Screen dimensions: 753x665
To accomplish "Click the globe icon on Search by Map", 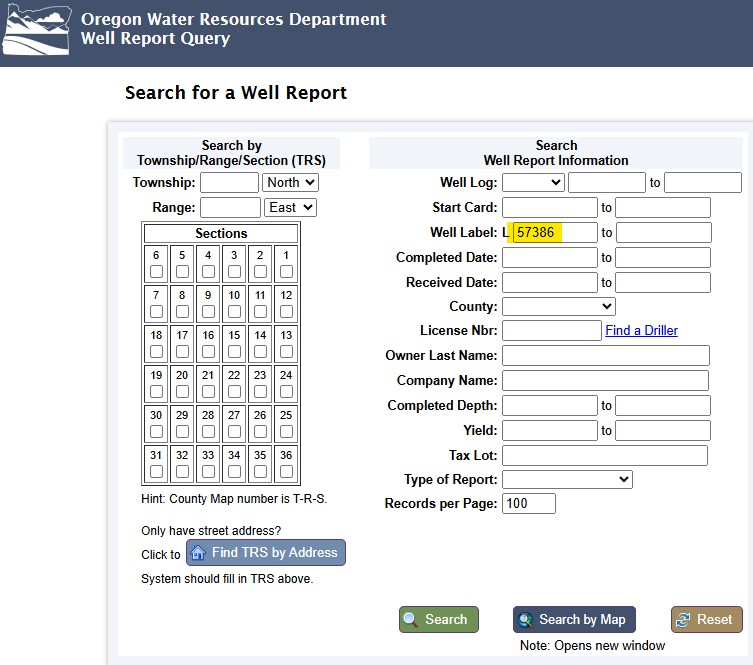I will [526, 619].
